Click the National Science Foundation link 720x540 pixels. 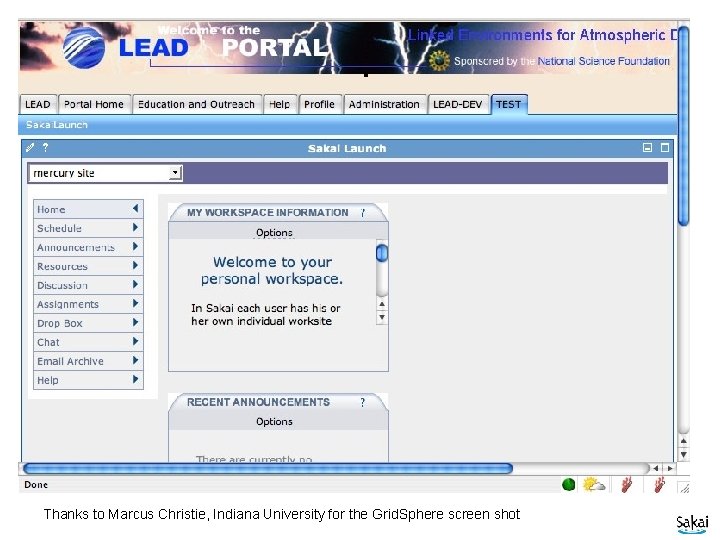(x=603, y=61)
